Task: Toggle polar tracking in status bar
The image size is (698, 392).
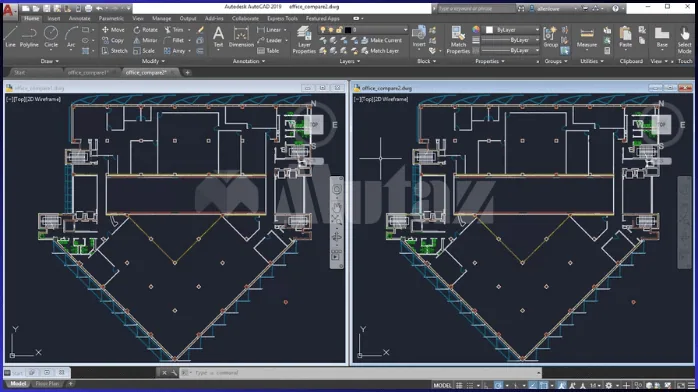Action: 498,385
